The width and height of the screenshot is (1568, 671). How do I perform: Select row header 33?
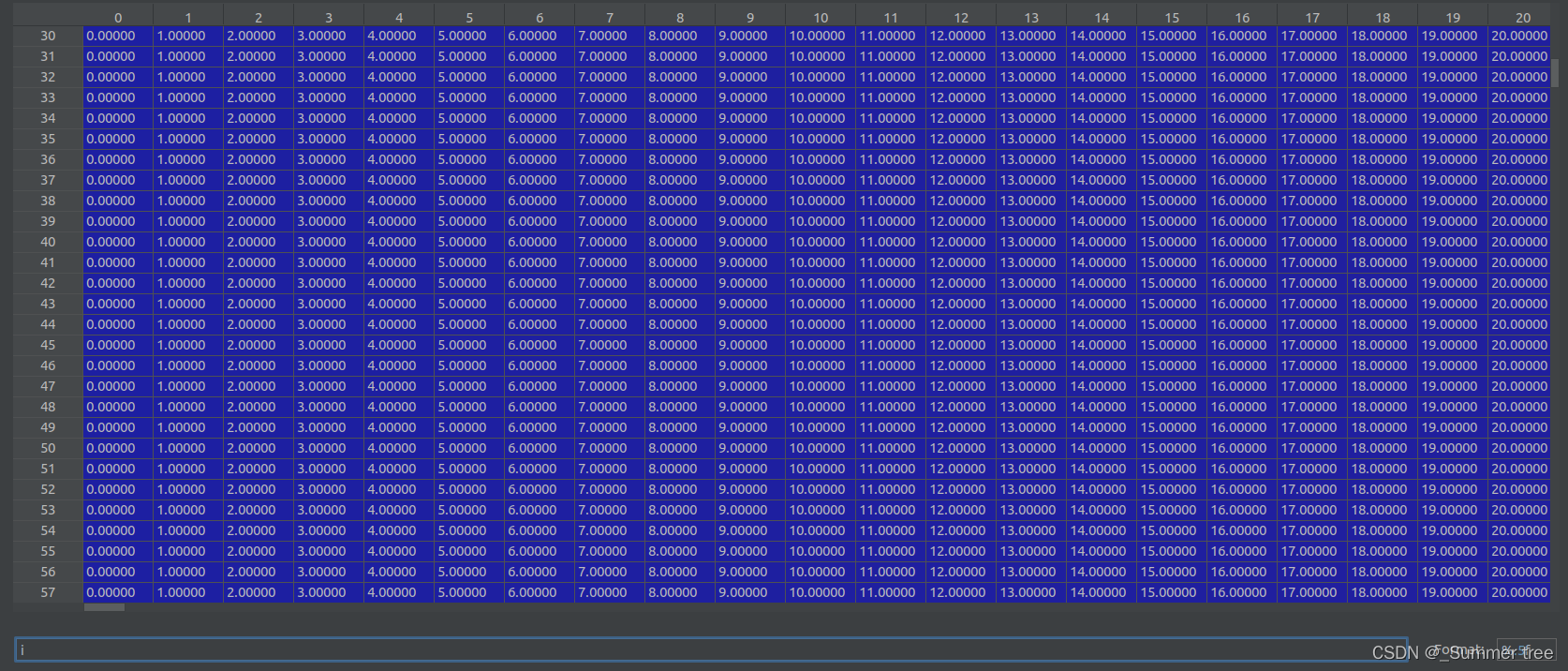[x=48, y=97]
